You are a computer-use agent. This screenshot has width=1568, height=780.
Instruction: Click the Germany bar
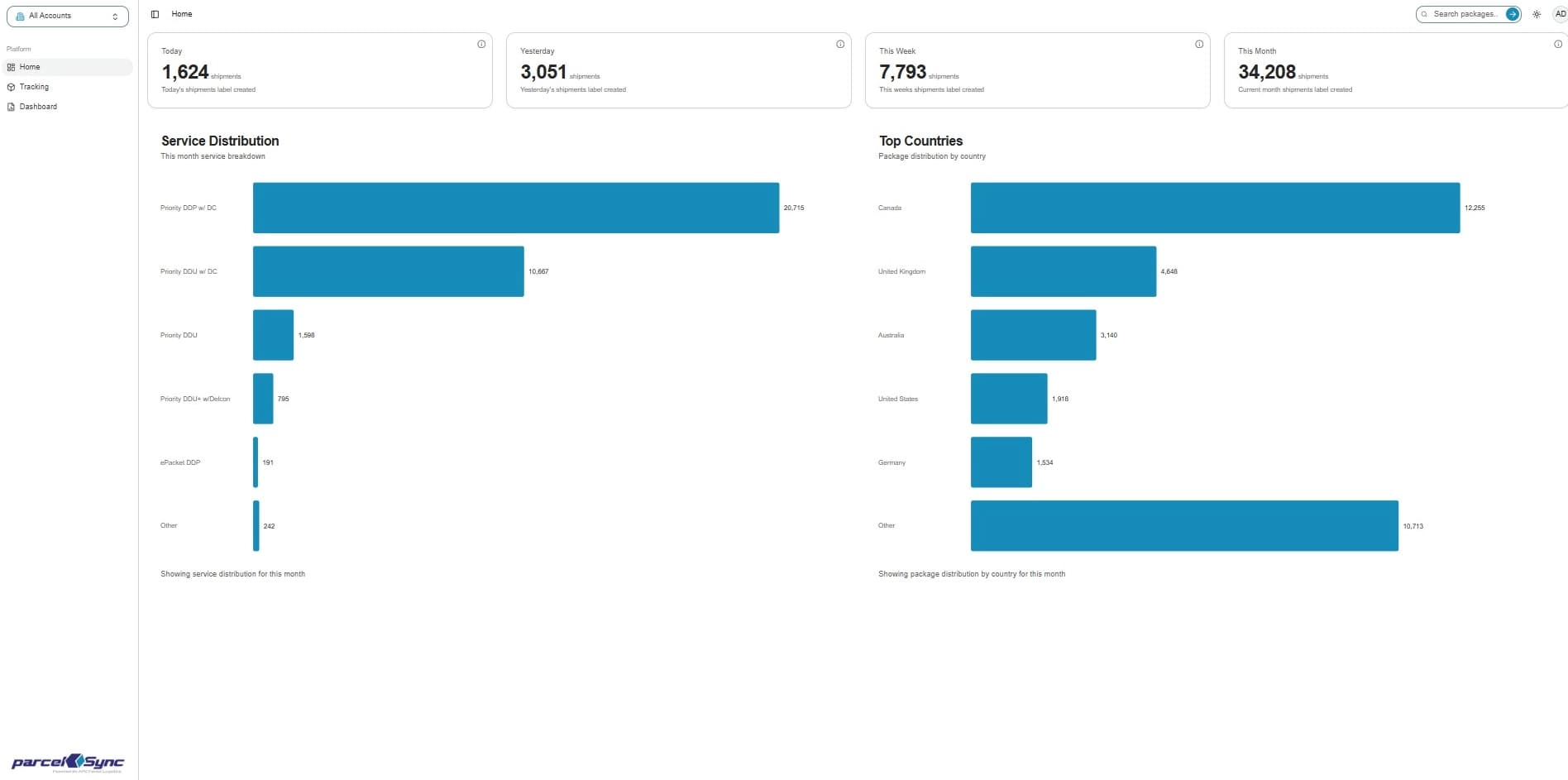[1002, 462]
